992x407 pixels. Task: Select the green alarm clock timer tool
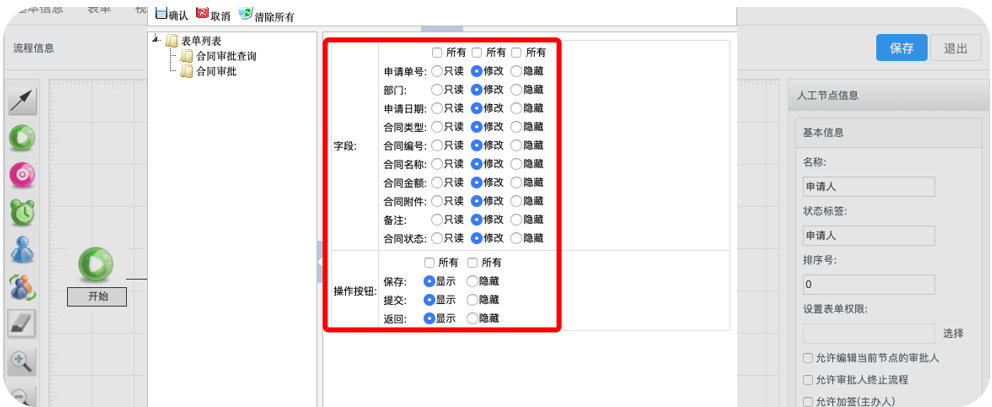point(22,212)
